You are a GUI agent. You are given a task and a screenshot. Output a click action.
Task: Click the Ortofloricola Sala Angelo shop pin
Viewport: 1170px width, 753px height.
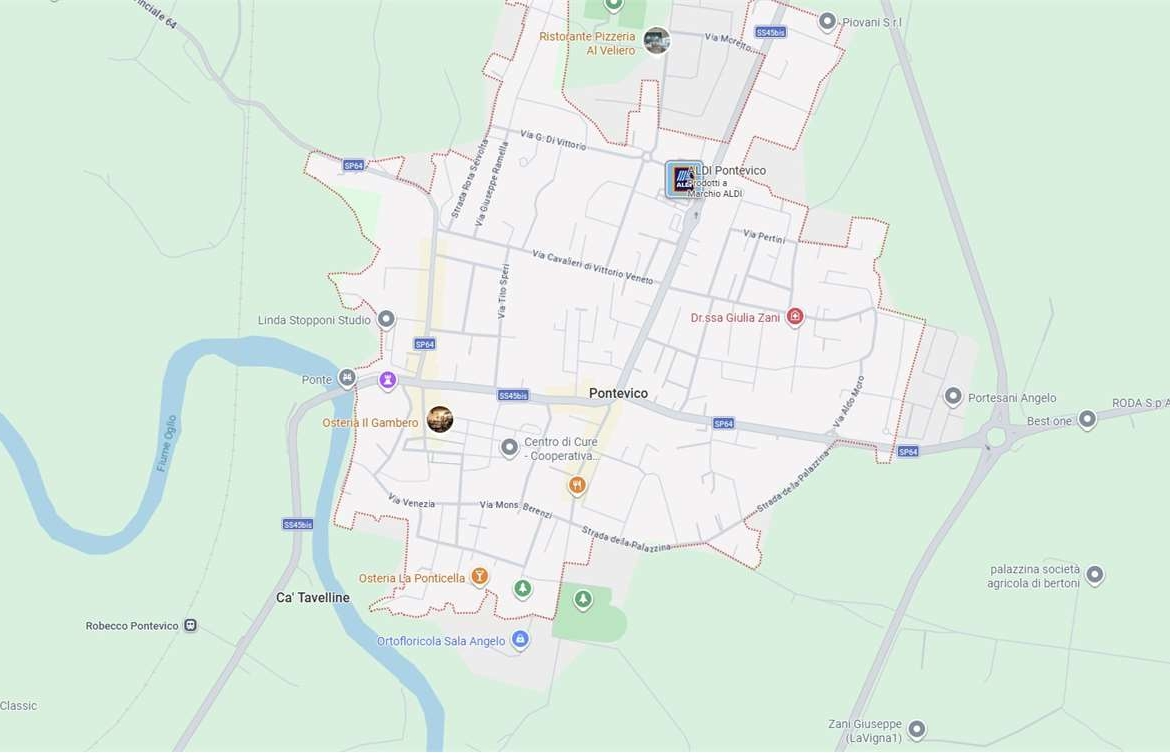tap(521, 640)
